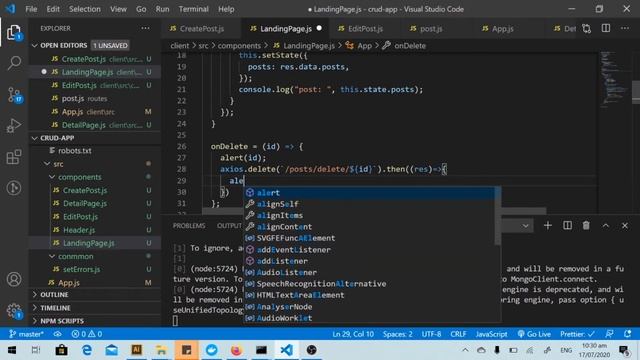
Task: Click the suggestion list scrollbar
Action: pos(498,216)
